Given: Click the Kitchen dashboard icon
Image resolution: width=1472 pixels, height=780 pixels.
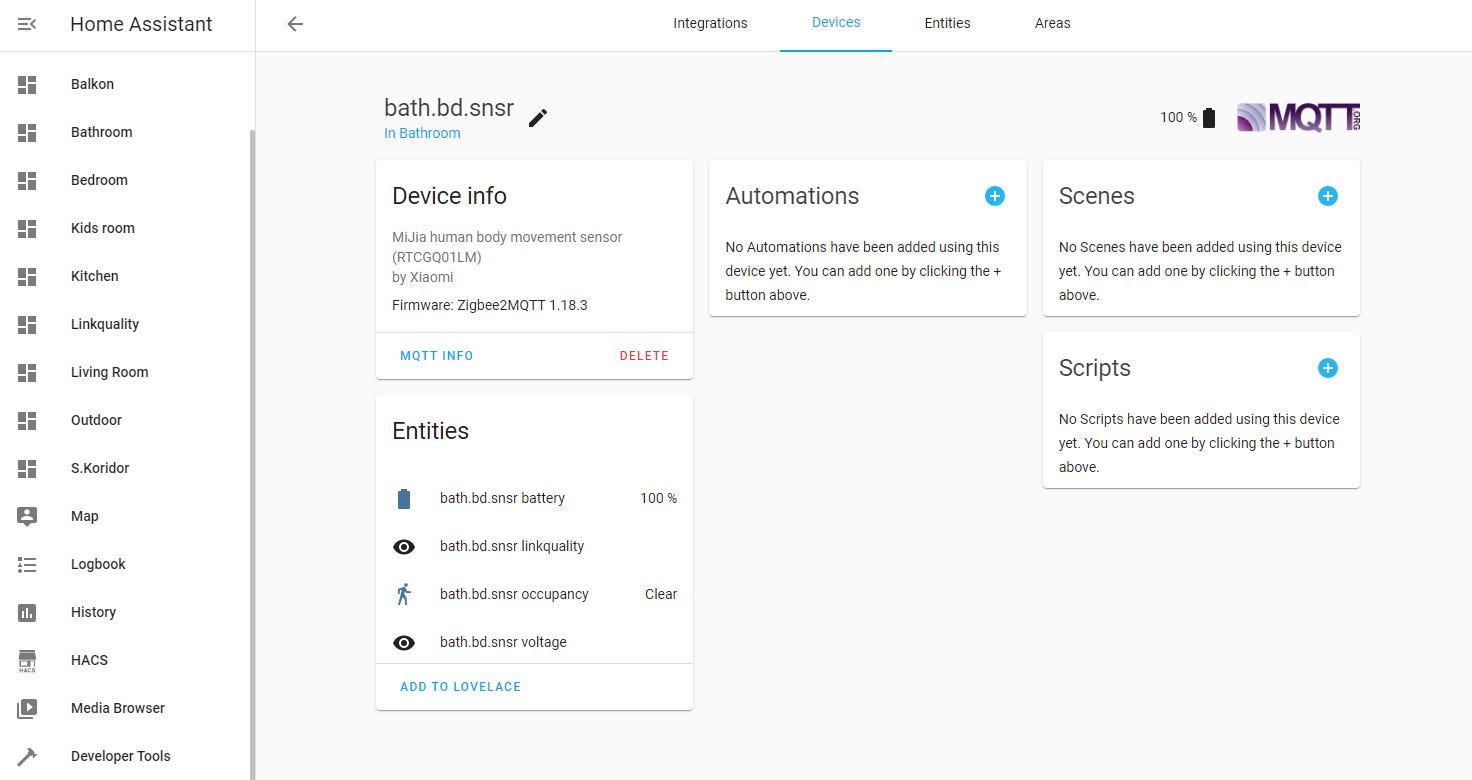Looking at the screenshot, I should 27,276.
